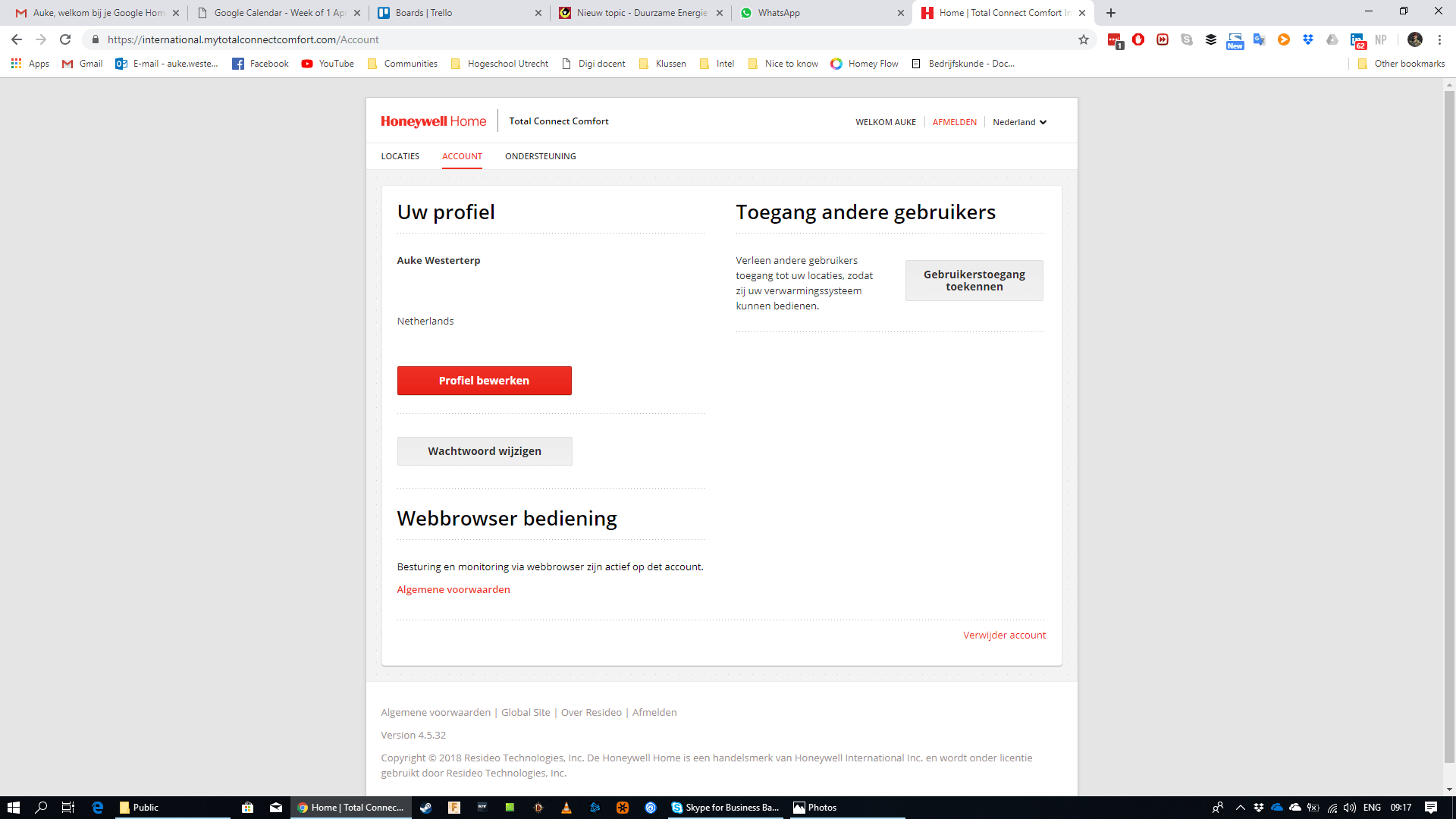1456x819 pixels.
Task: Show hidden system tray icons chevron
Action: (x=1240, y=808)
